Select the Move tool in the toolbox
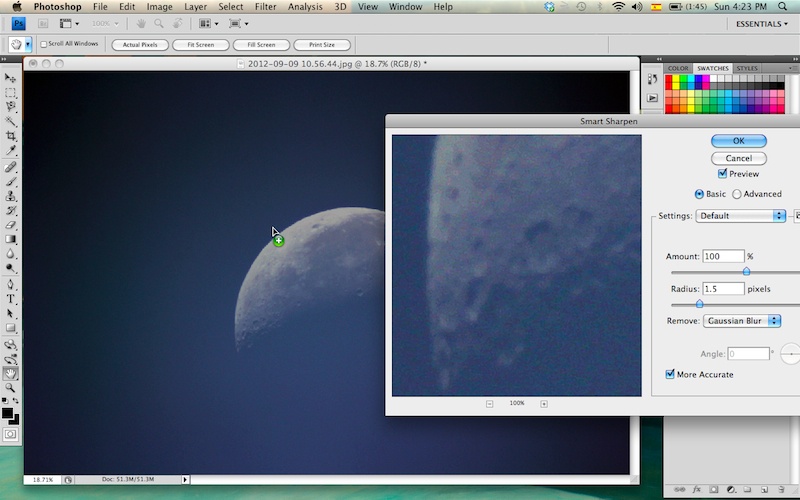The height and width of the screenshot is (500, 800). tap(11, 77)
